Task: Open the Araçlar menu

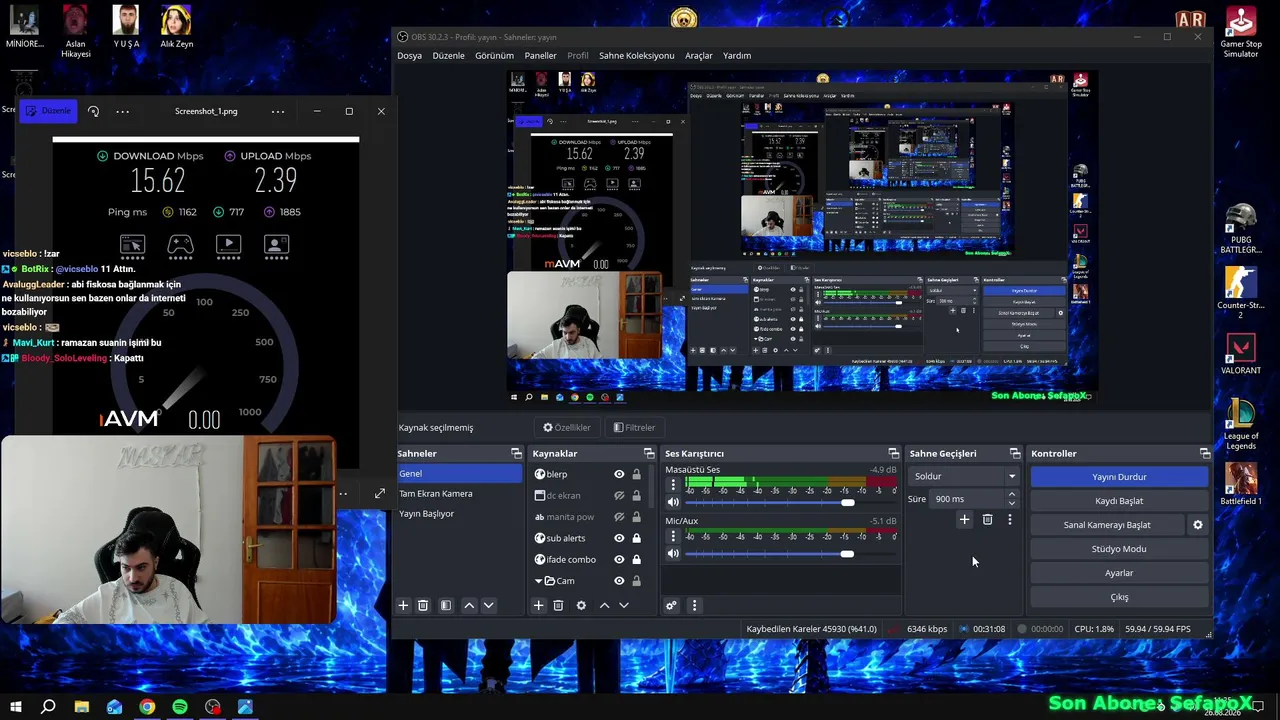Action: pos(699,56)
